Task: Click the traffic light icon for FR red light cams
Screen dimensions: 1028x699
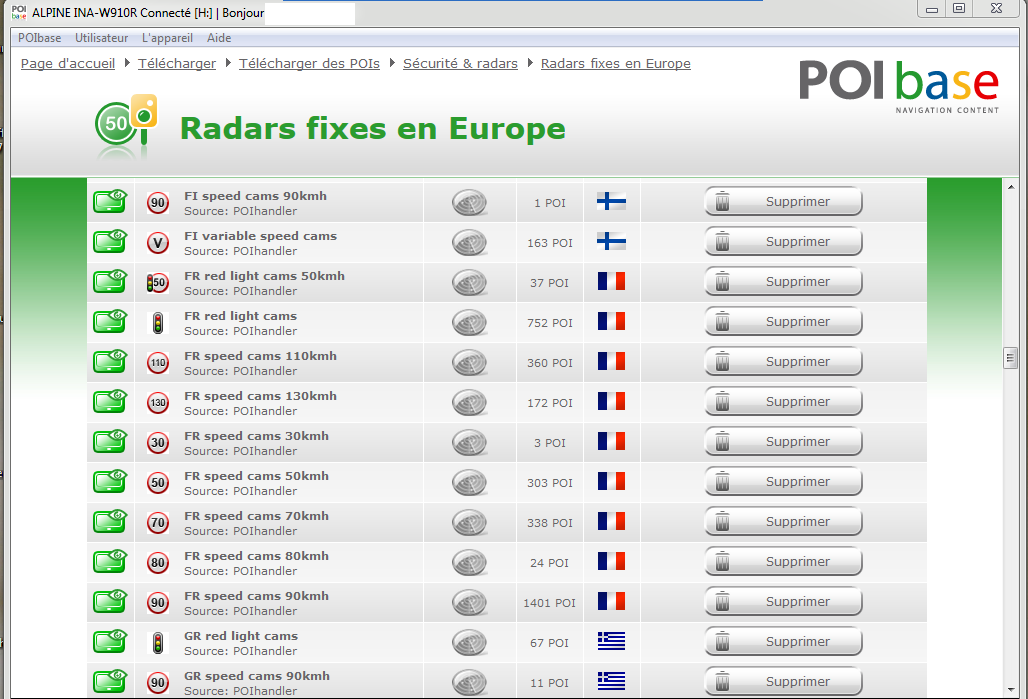Action: tap(158, 322)
